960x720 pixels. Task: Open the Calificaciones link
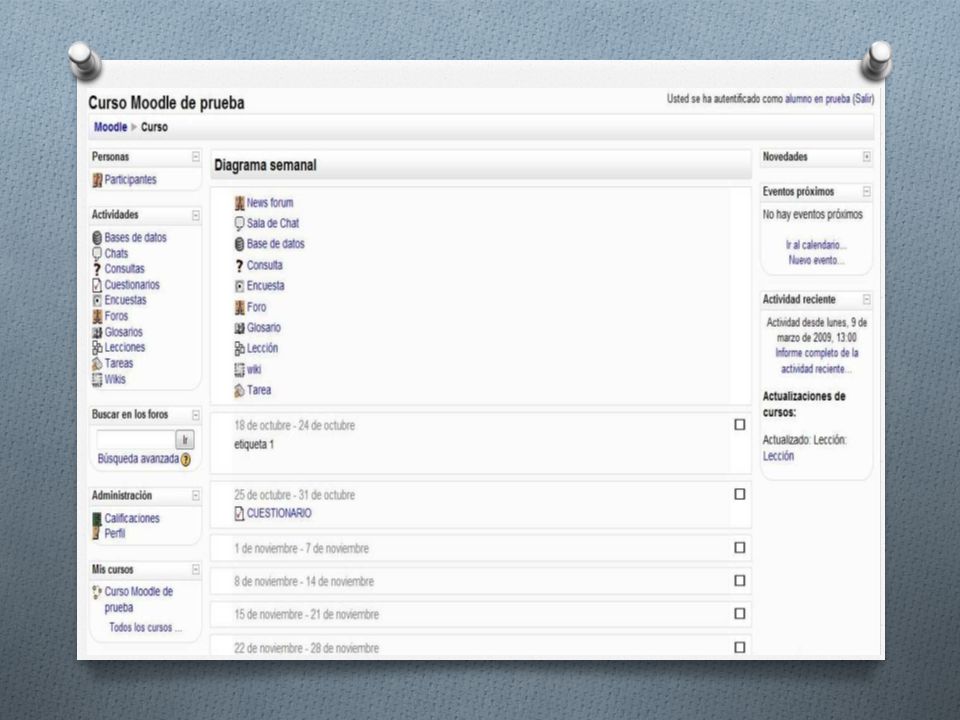click(x=132, y=519)
